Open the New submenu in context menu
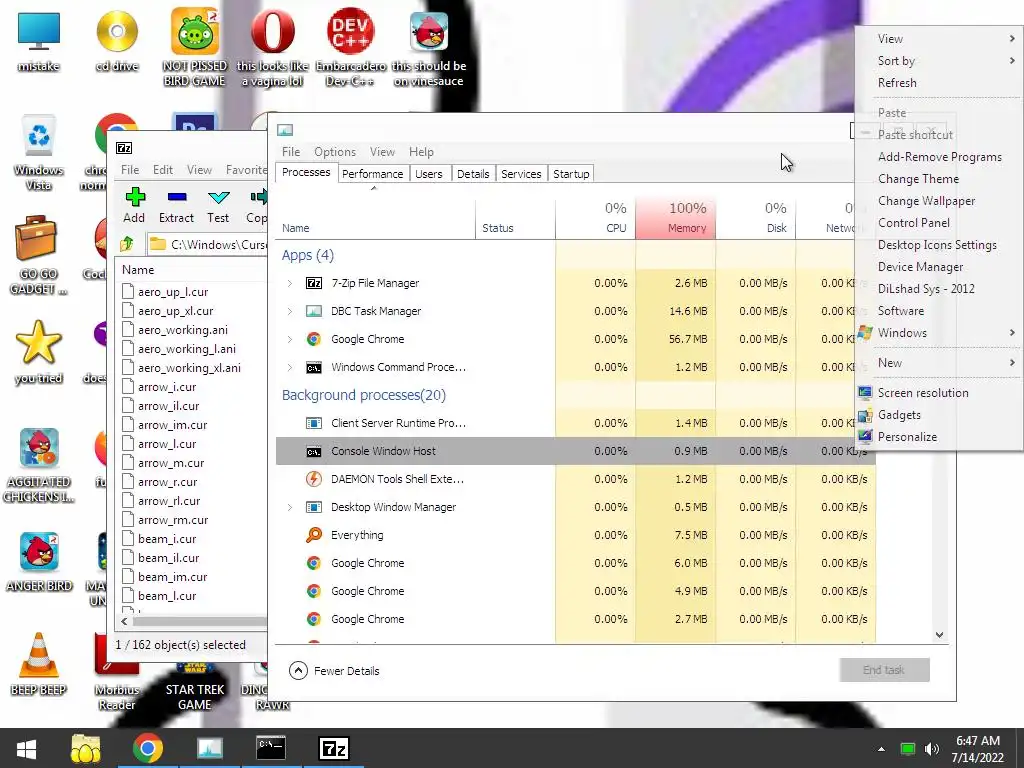 click(x=939, y=362)
